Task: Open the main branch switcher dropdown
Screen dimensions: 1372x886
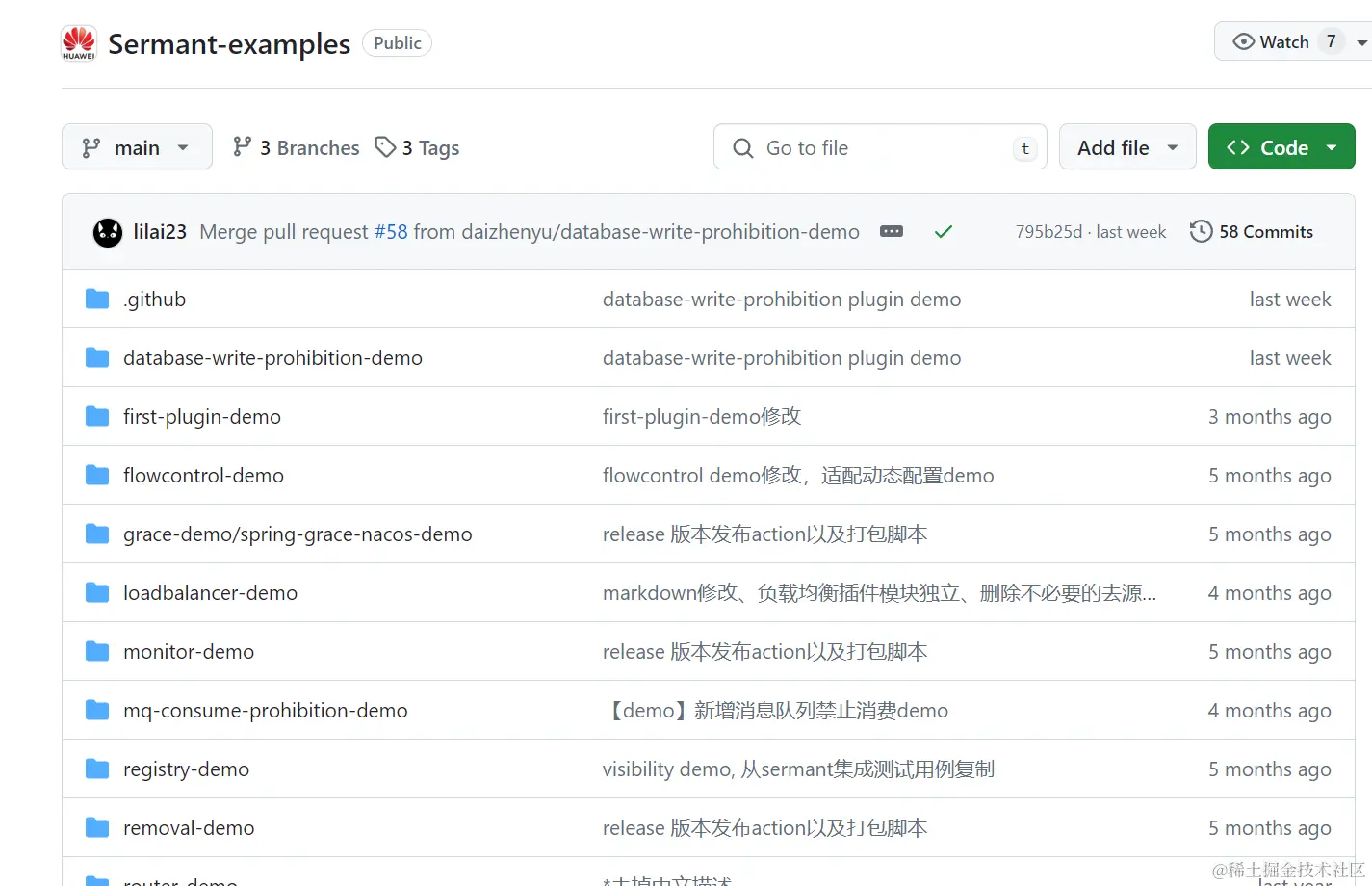Action: 137,147
